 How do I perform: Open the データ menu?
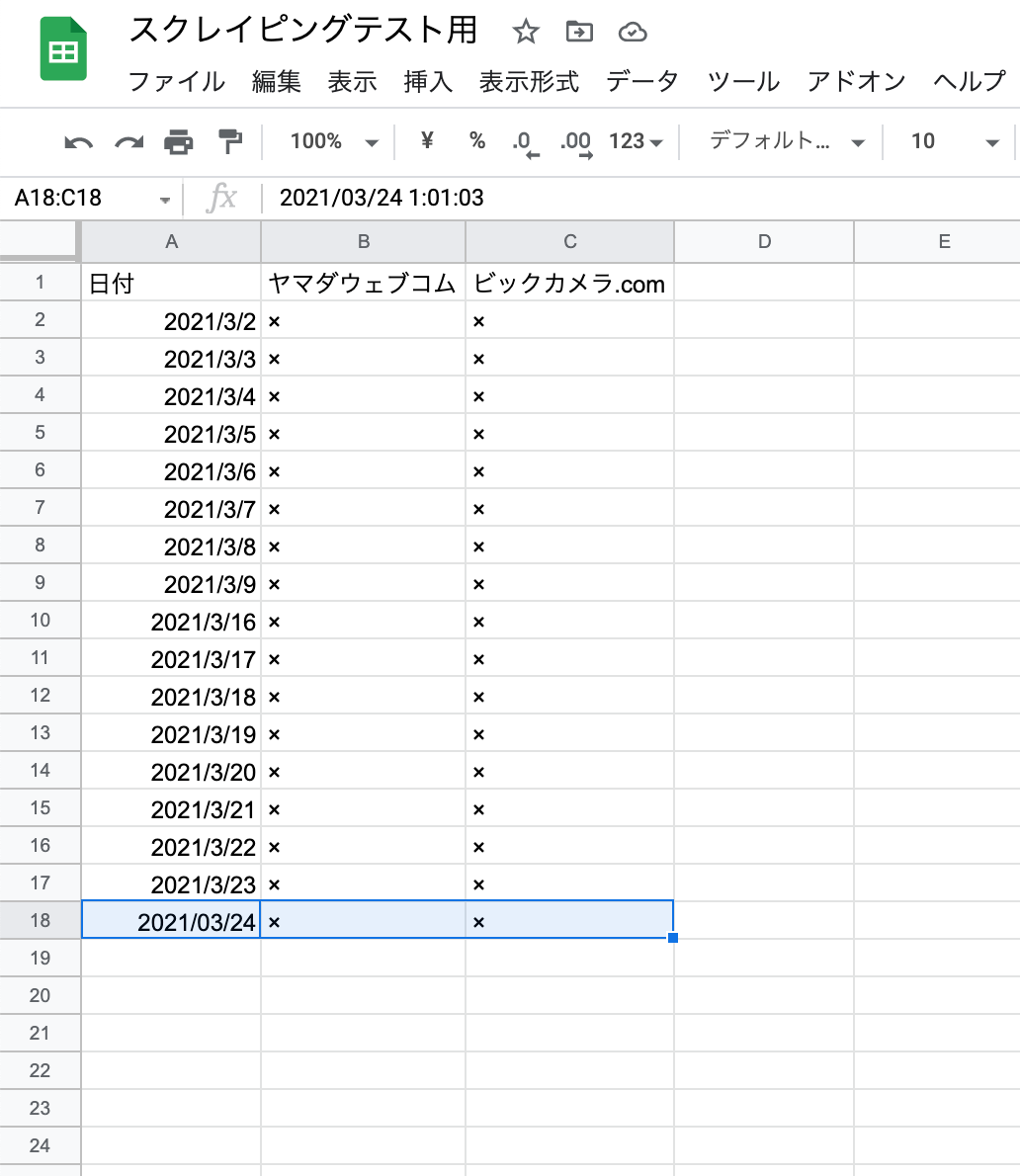tap(642, 81)
